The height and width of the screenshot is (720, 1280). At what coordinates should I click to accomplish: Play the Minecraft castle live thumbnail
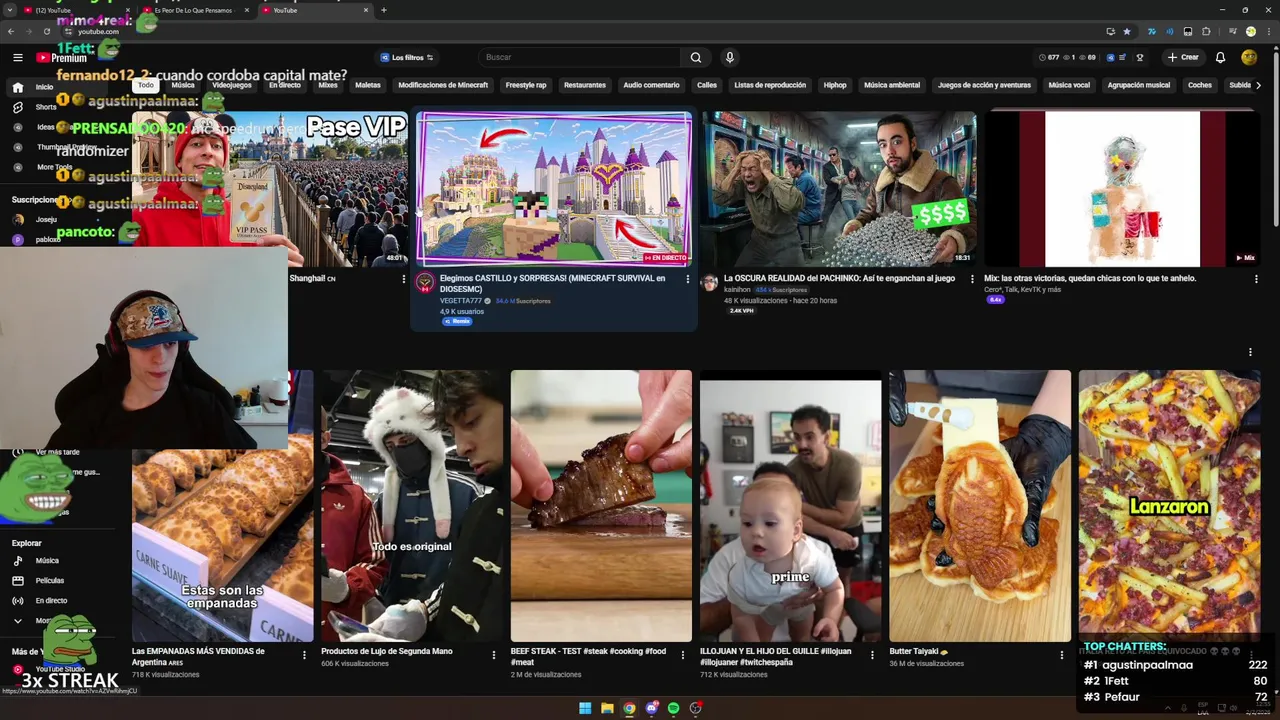pyautogui.click(x=554, y=189)
